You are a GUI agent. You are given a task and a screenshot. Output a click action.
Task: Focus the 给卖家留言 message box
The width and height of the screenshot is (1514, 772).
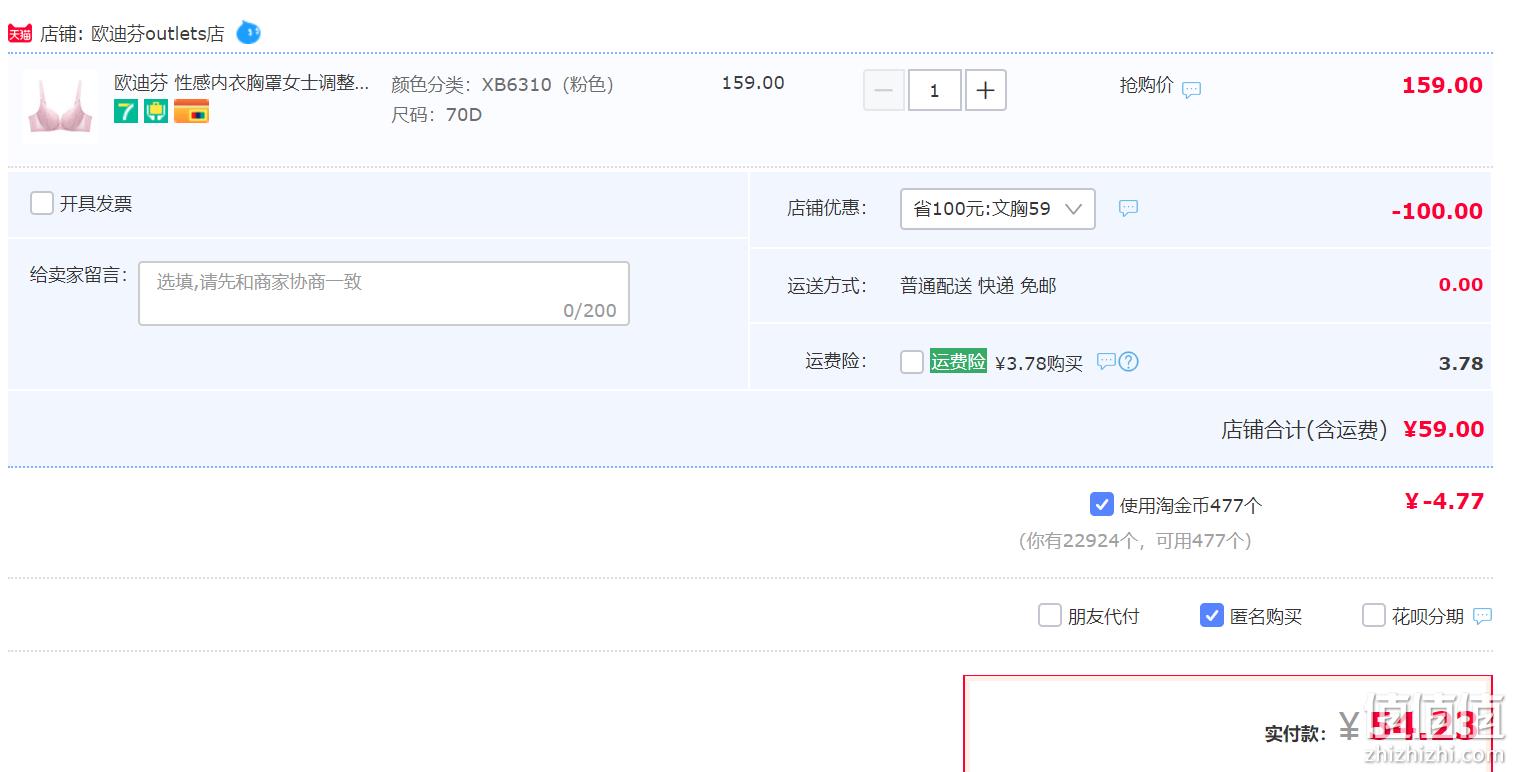pyautogui.click(x=384, y=293)
